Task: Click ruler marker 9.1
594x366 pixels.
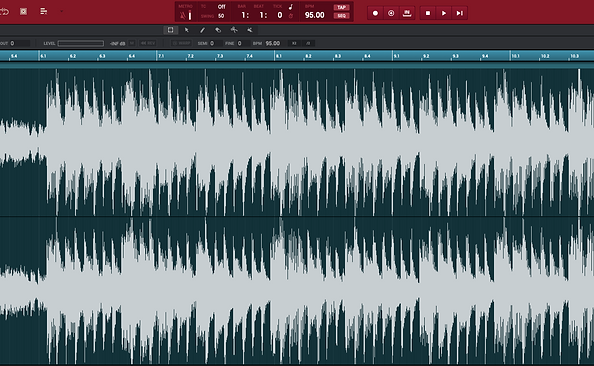Action: click(x=396, y=56)
